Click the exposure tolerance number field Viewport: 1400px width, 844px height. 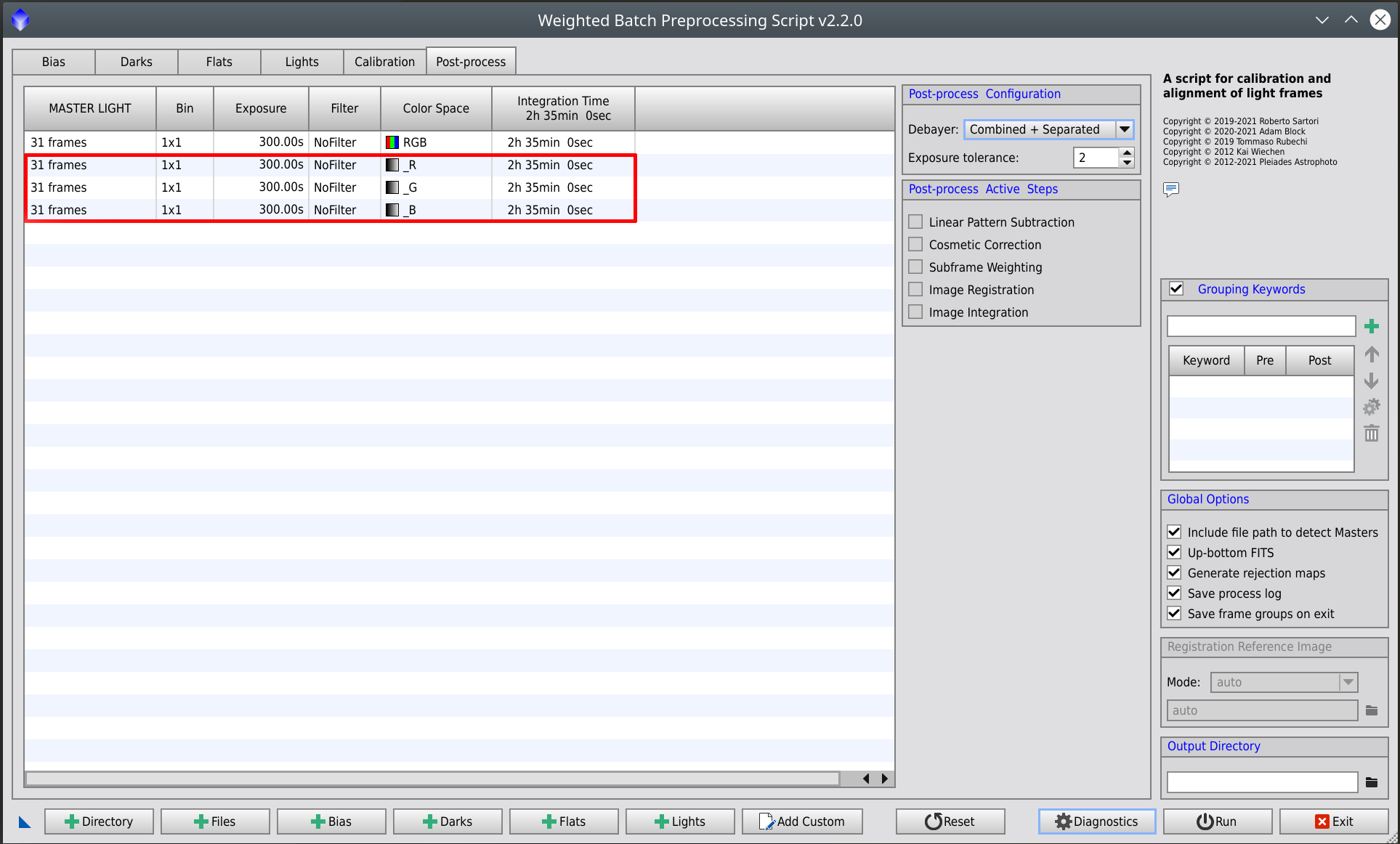point(1096,158)
